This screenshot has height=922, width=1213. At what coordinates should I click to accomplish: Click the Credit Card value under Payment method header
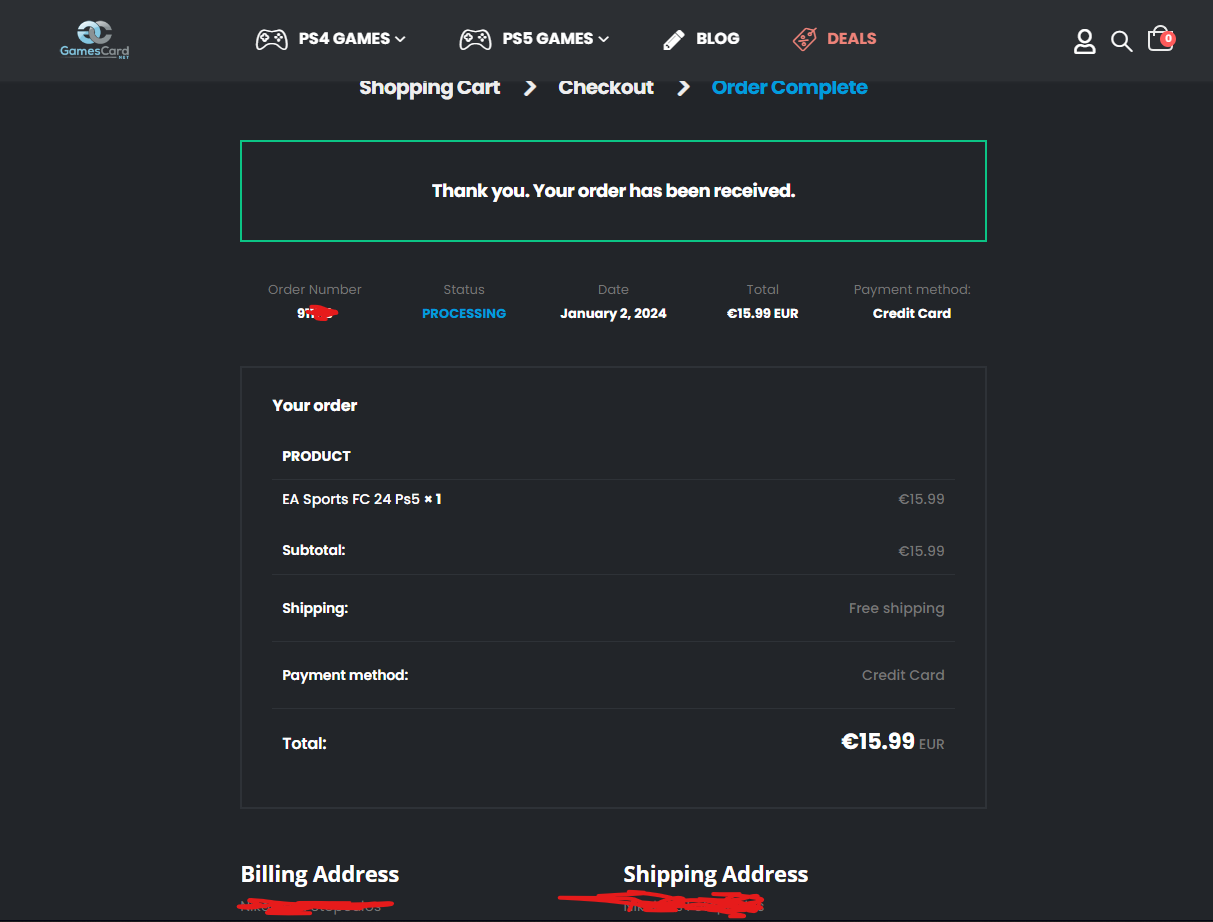pos(912,313)
